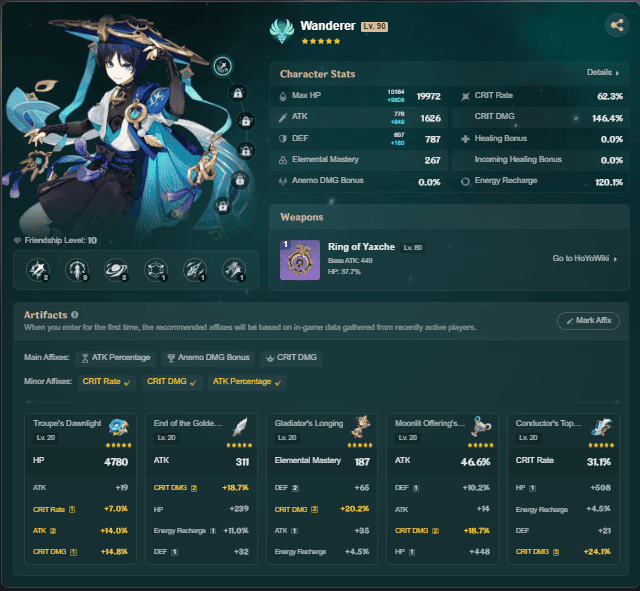Click the Ring of Yaxche weapon thumbnail
The width and height of the screenshot is (640, 591).
(x=300, y=260)
